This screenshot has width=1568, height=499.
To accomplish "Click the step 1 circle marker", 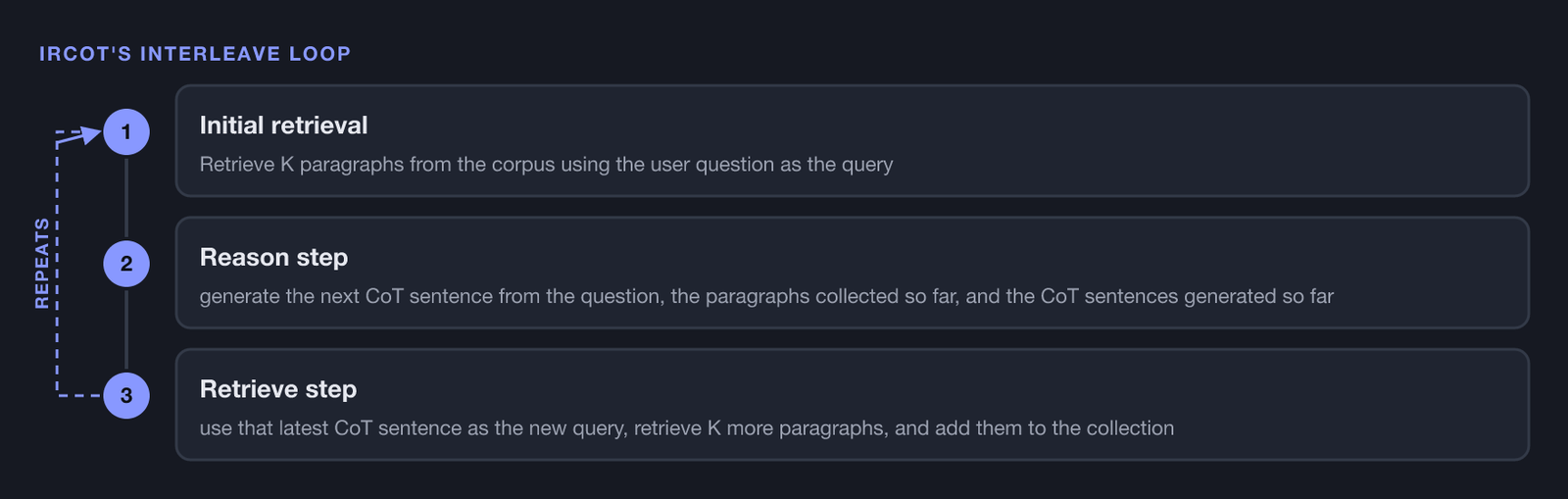I will 126,131.
